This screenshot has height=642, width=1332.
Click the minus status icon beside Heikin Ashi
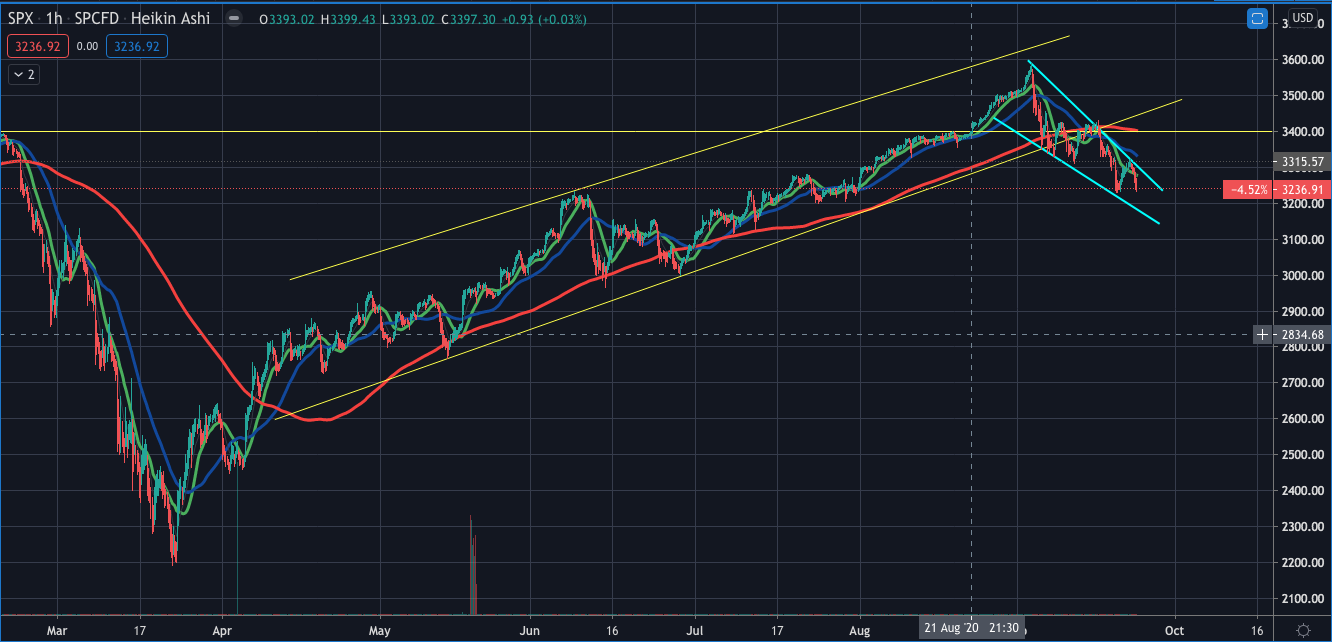tap(234, 20)
